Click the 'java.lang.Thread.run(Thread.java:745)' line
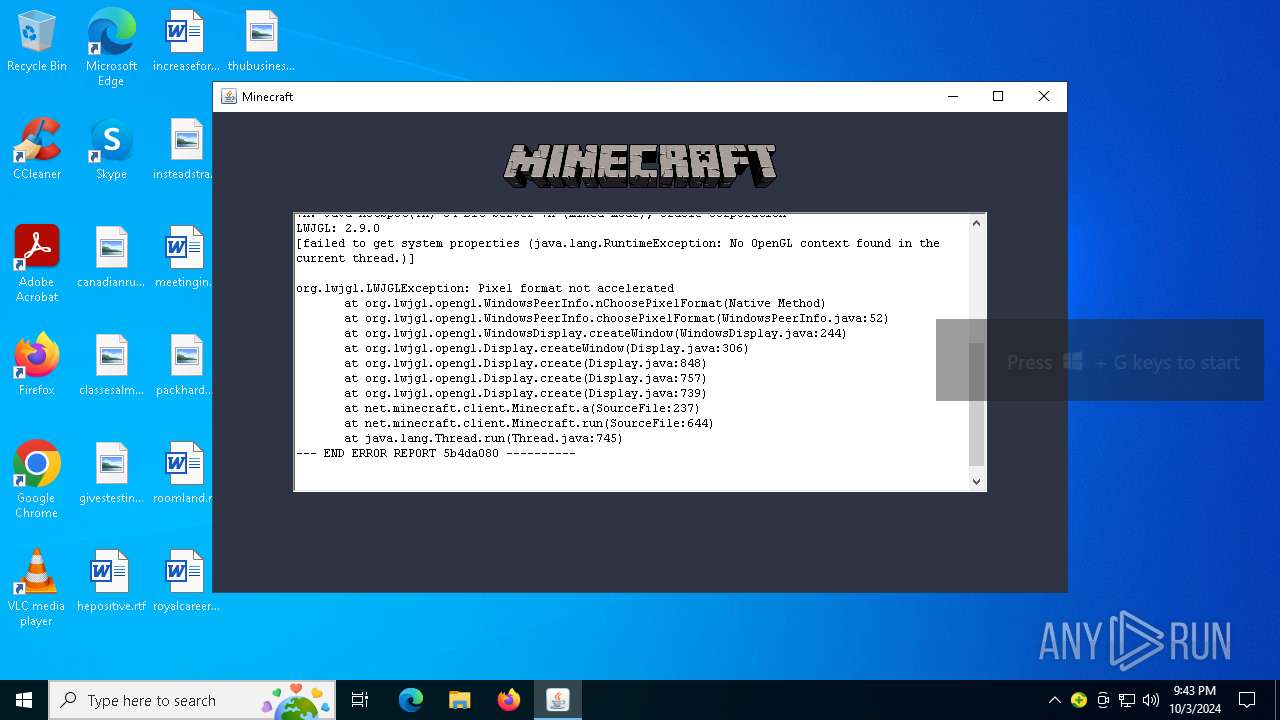Image resolution: width=1280 pixels, height=720 pixels. click(484, 438)
